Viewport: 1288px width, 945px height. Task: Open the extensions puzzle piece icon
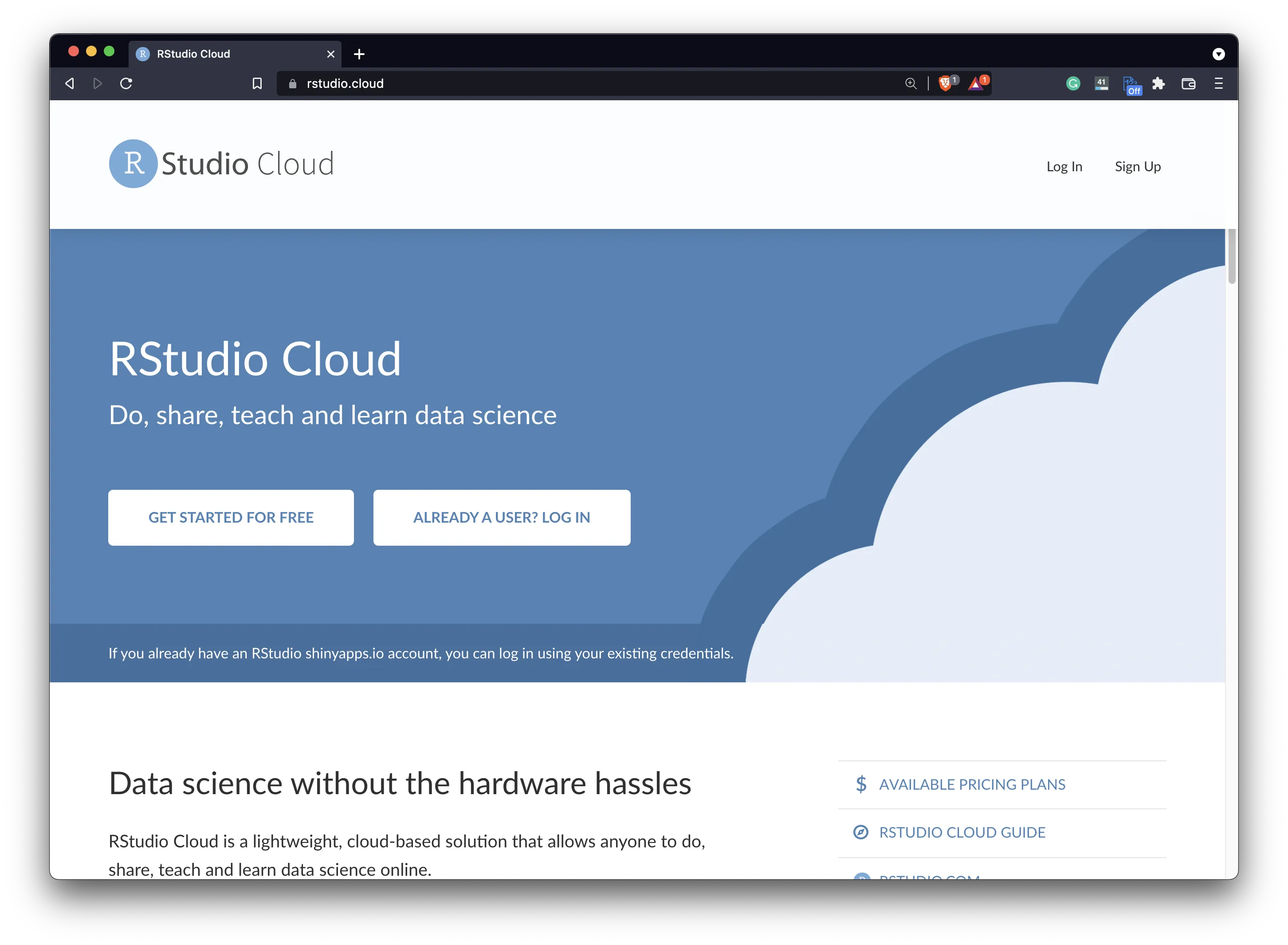1158,84
